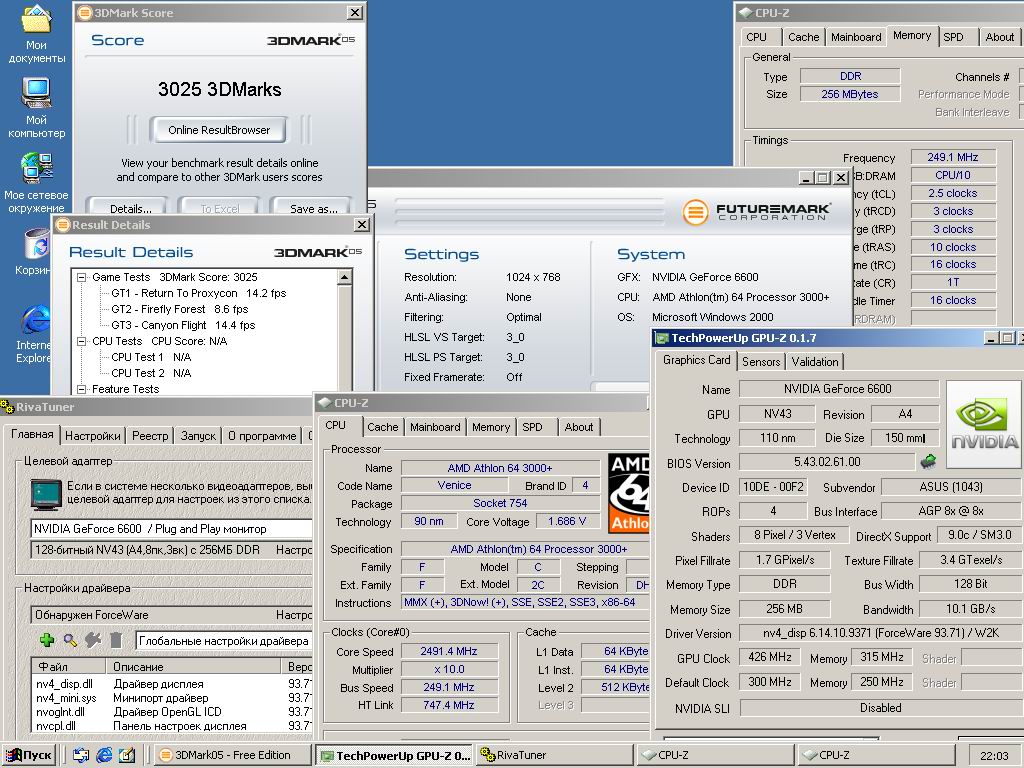This screenshot has width=1024, height=768.
Task: Open the Настройки tab in RivaTuner
Action: (92, 436)
